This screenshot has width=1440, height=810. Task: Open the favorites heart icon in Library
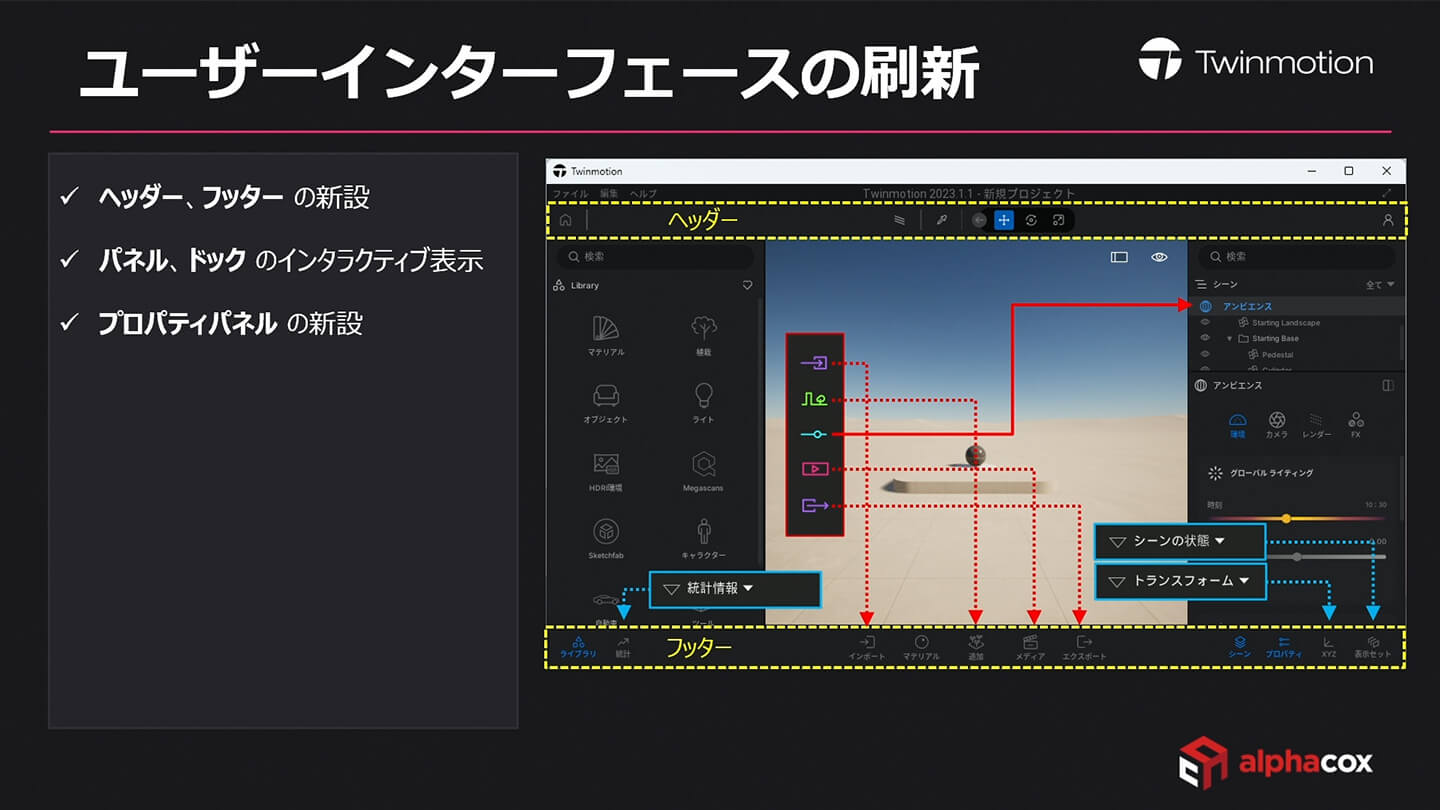[x=747, y=285]
